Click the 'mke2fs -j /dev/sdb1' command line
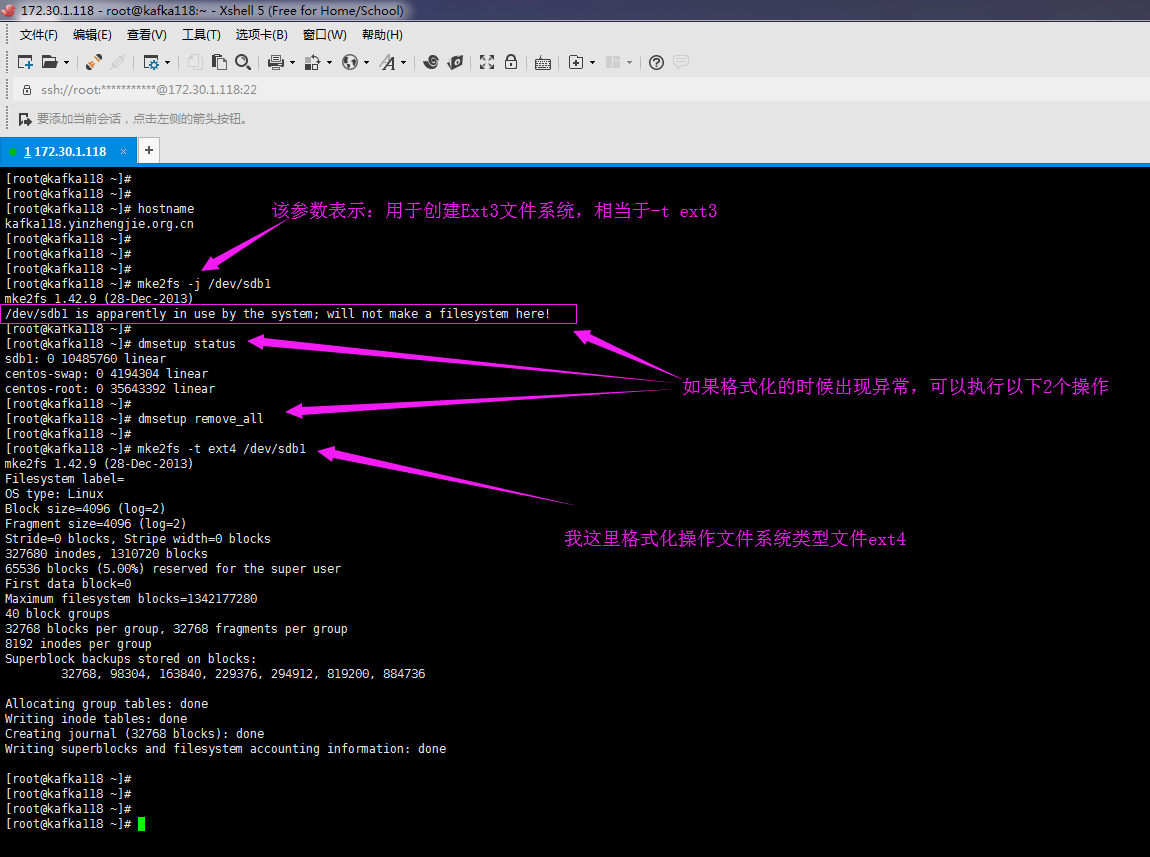Viewport: 1150px width, 857px height. click(x=204, y=284)
